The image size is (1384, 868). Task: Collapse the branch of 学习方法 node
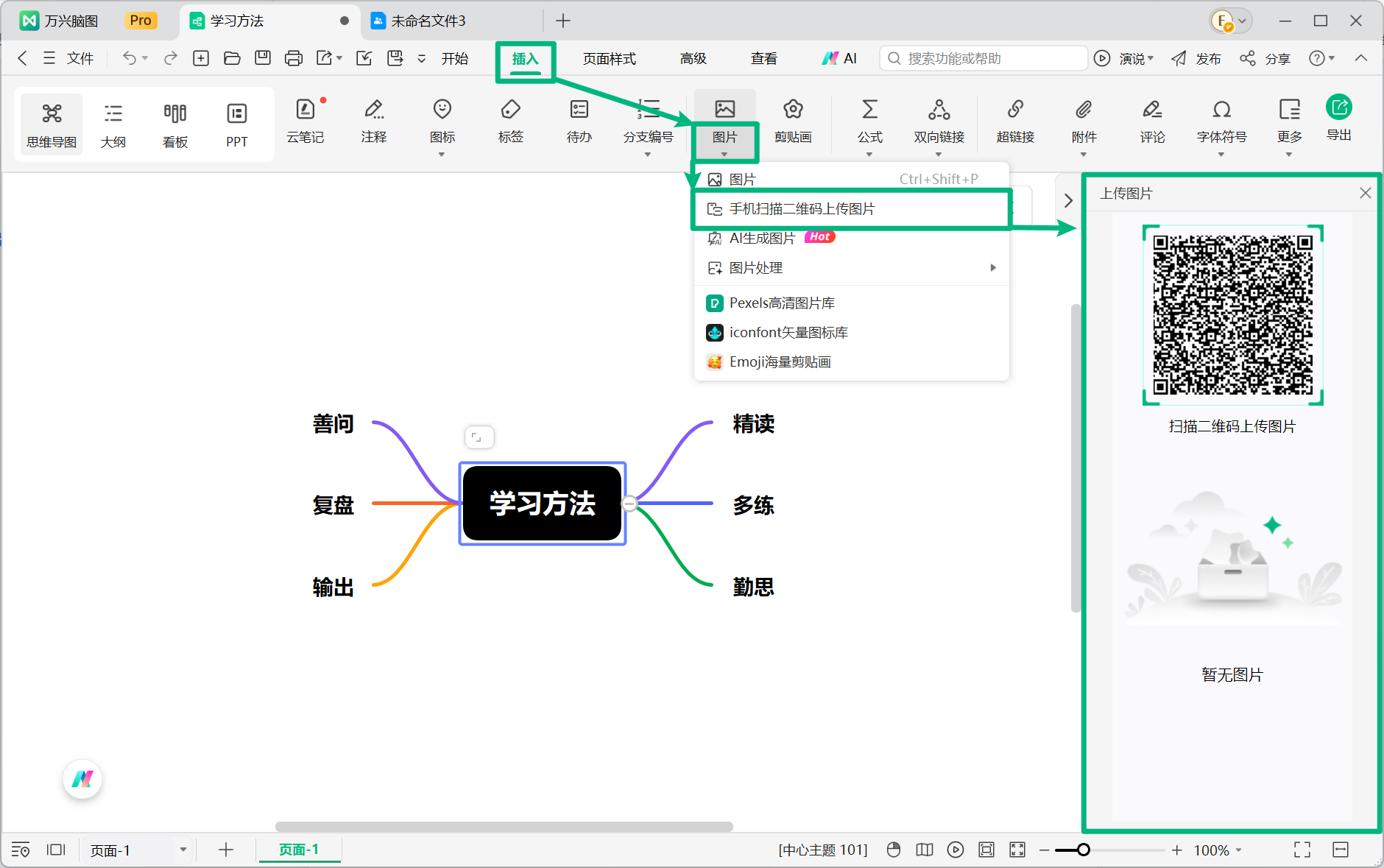[x=629, y=504]
